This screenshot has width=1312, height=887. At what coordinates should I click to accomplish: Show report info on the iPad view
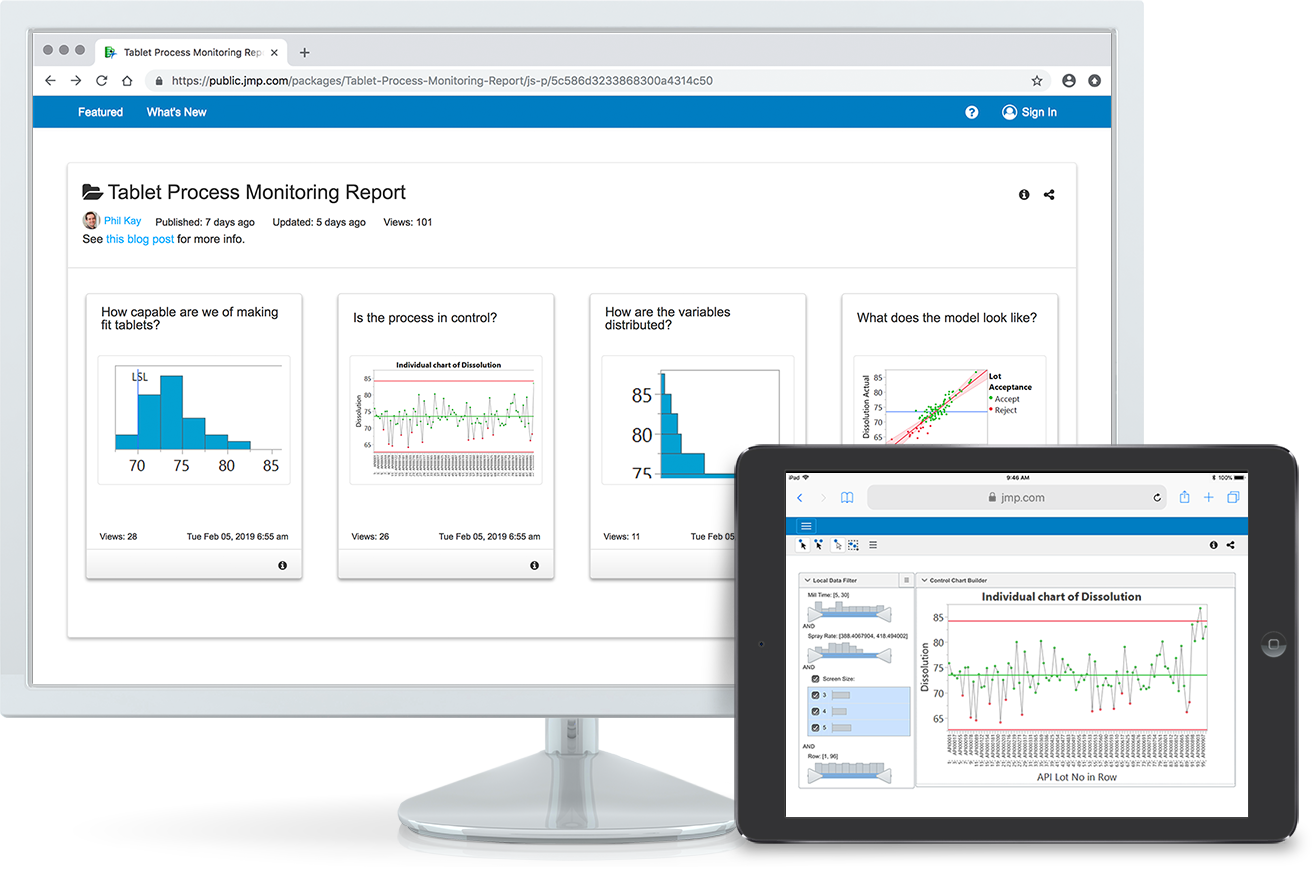pyautogui.click(x=1214, y=545)
